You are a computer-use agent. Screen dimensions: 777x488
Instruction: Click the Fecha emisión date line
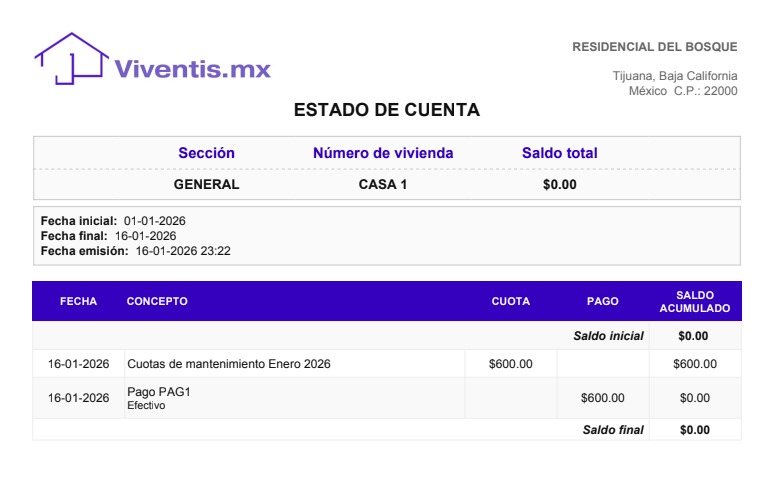click(x=135, y=251)
